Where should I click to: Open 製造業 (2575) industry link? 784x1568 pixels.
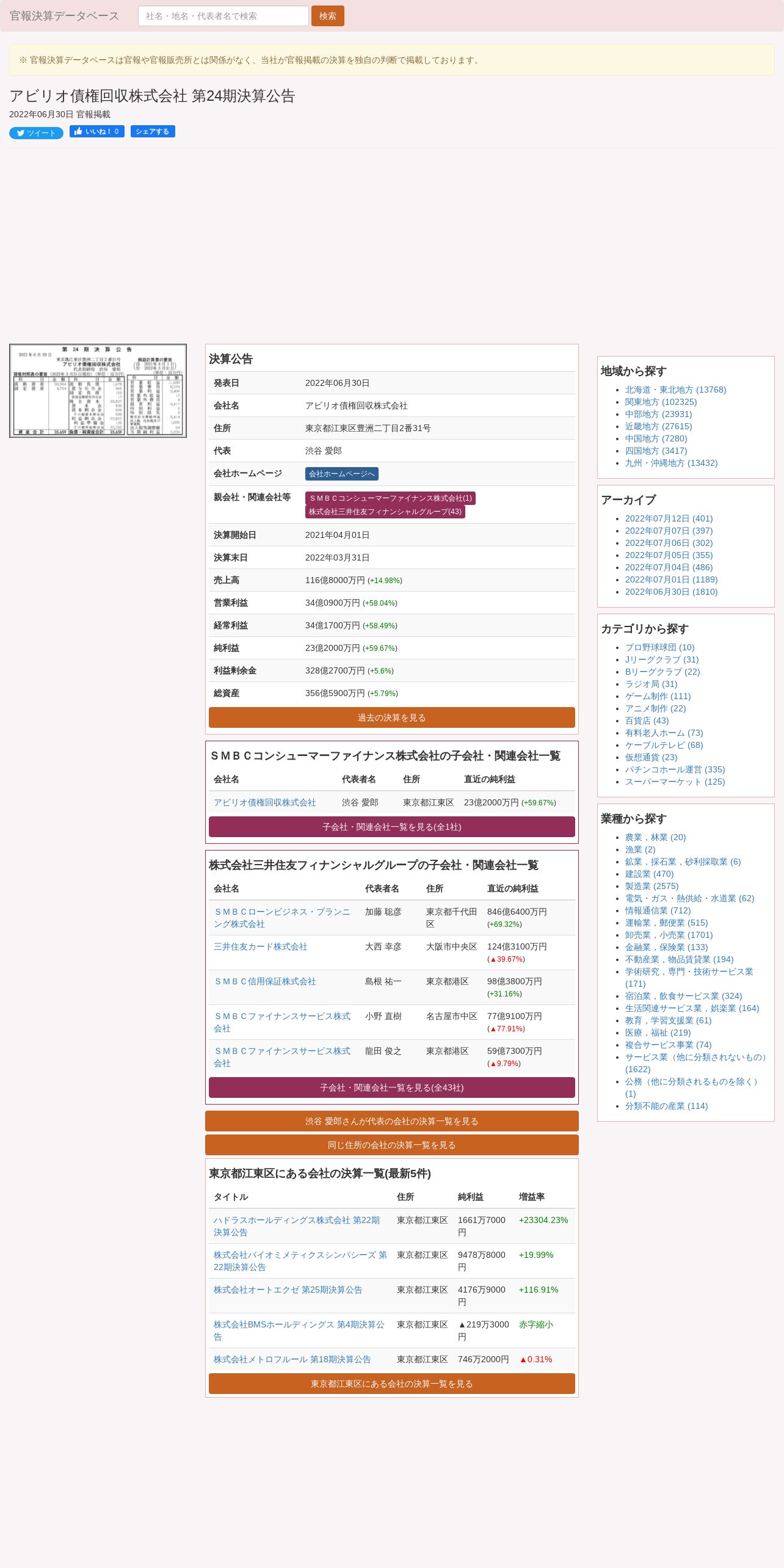652,886
